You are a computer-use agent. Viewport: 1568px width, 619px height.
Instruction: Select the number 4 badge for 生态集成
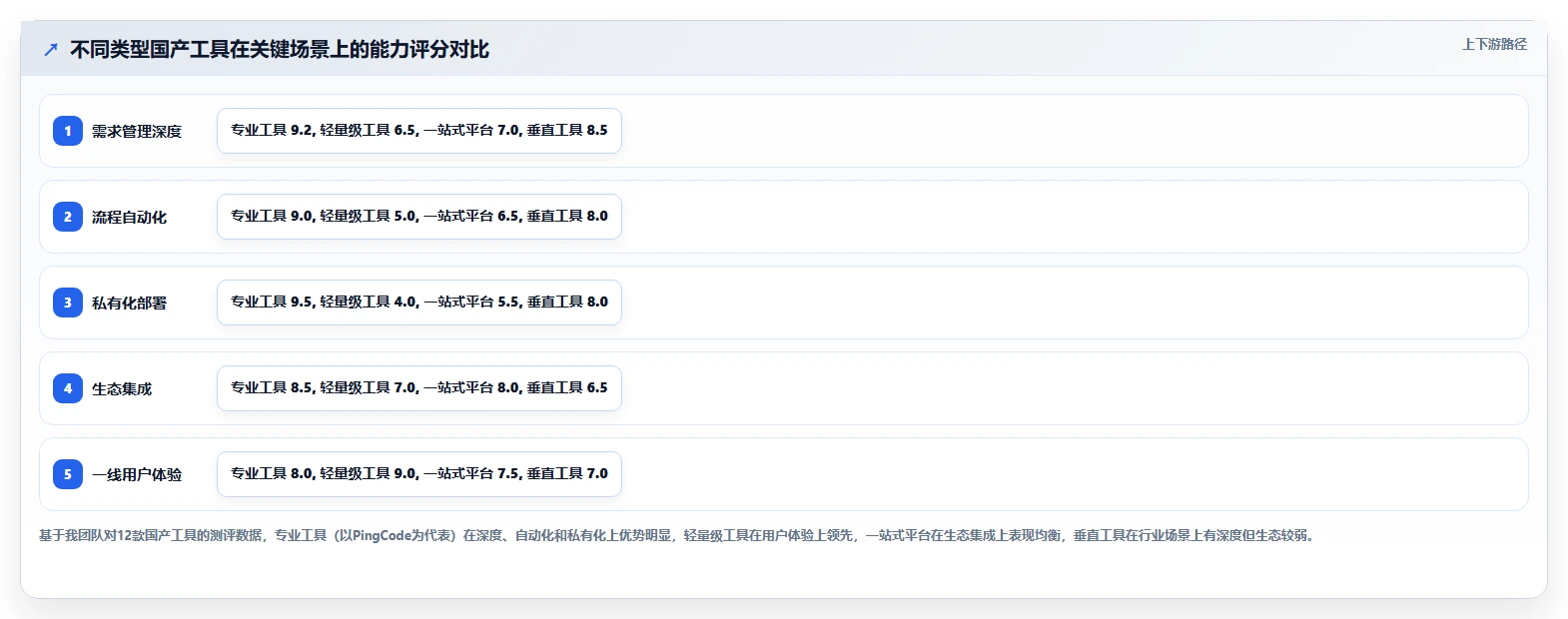(x=68, y=388)
